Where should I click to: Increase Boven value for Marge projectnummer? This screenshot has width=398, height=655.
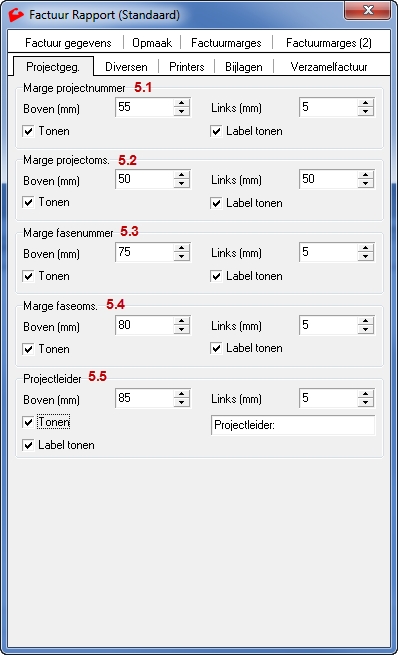181,103
